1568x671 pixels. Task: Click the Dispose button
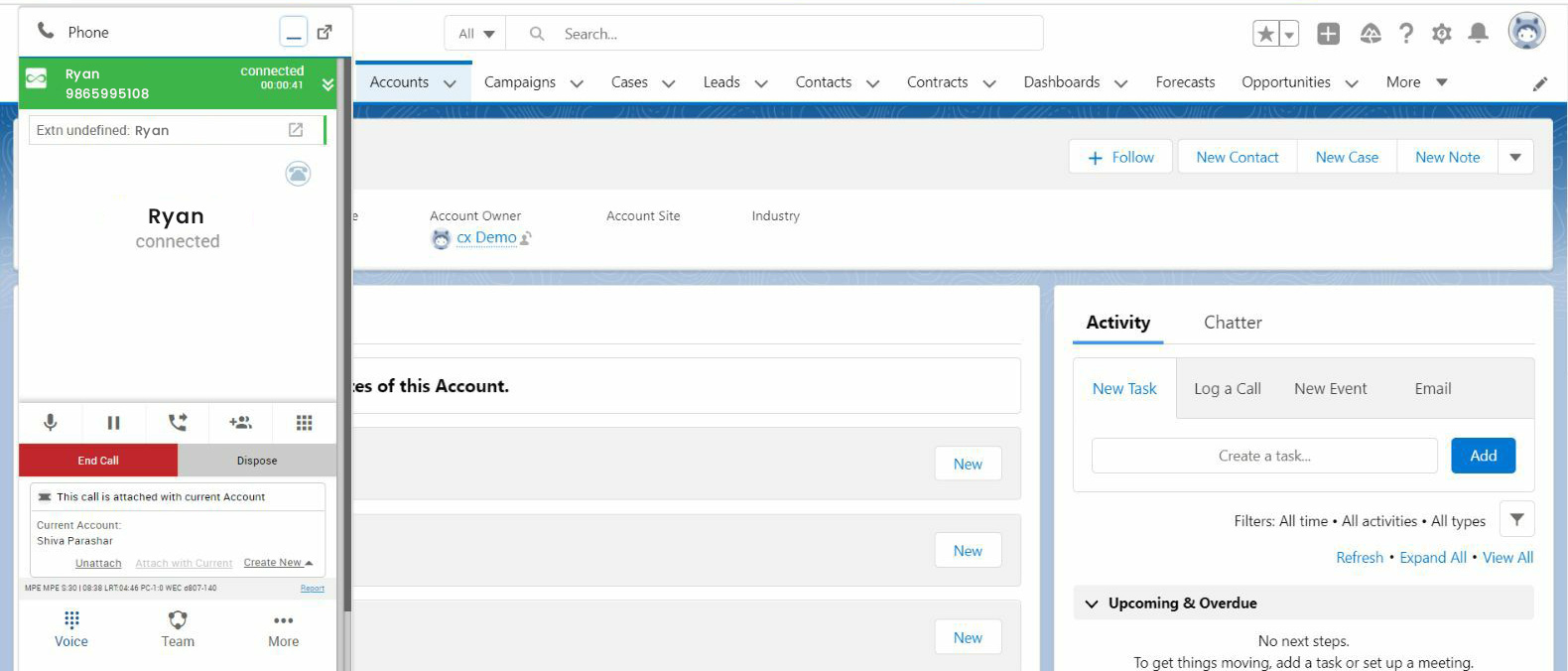coord(257,461)
